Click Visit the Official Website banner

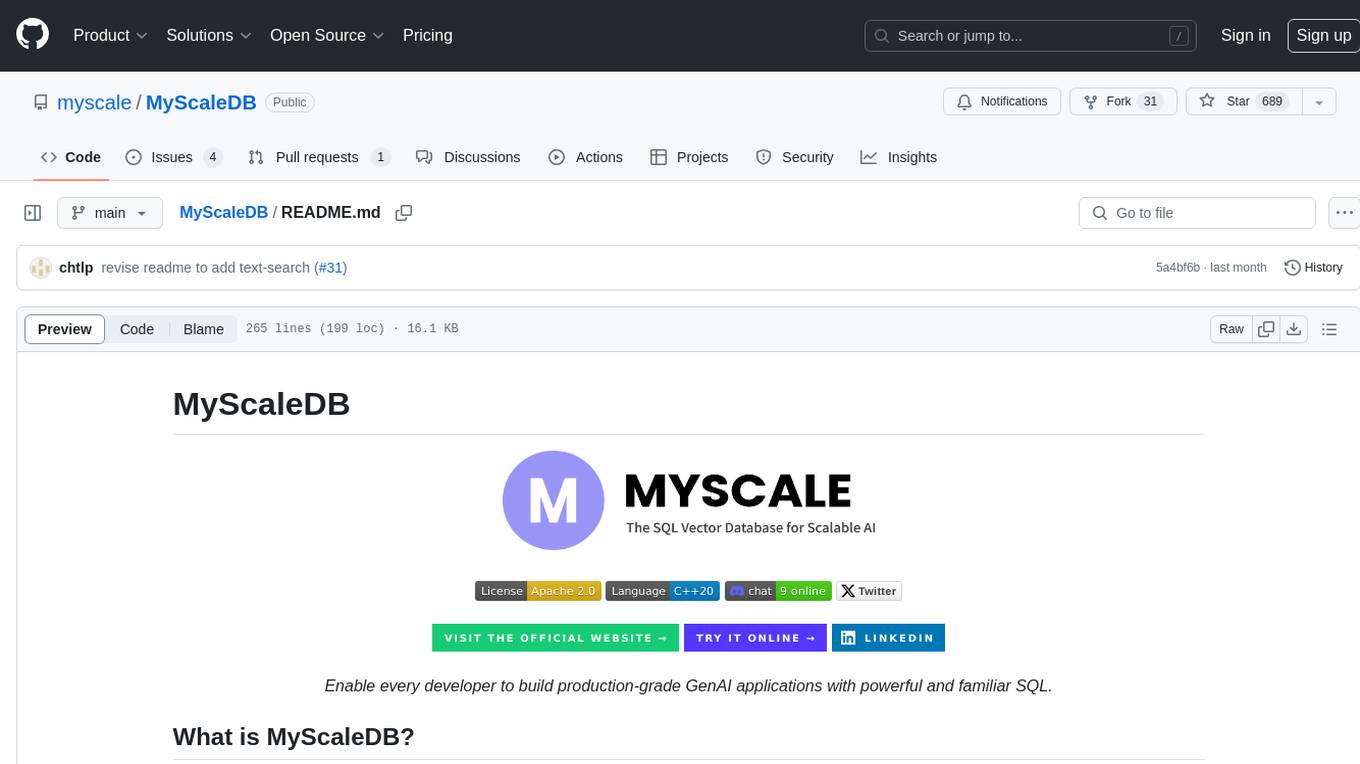556,638
